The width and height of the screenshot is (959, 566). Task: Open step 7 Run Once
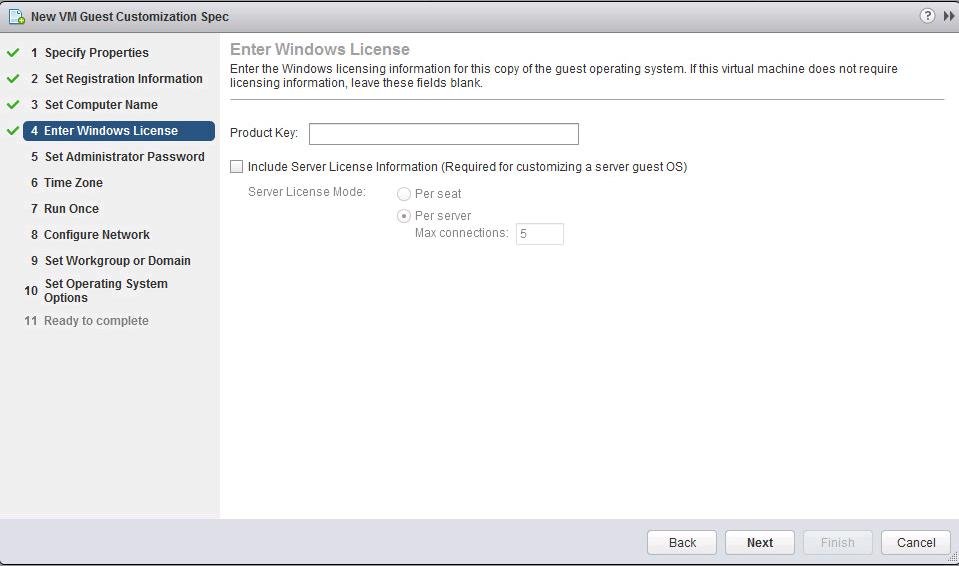[65, 209]
